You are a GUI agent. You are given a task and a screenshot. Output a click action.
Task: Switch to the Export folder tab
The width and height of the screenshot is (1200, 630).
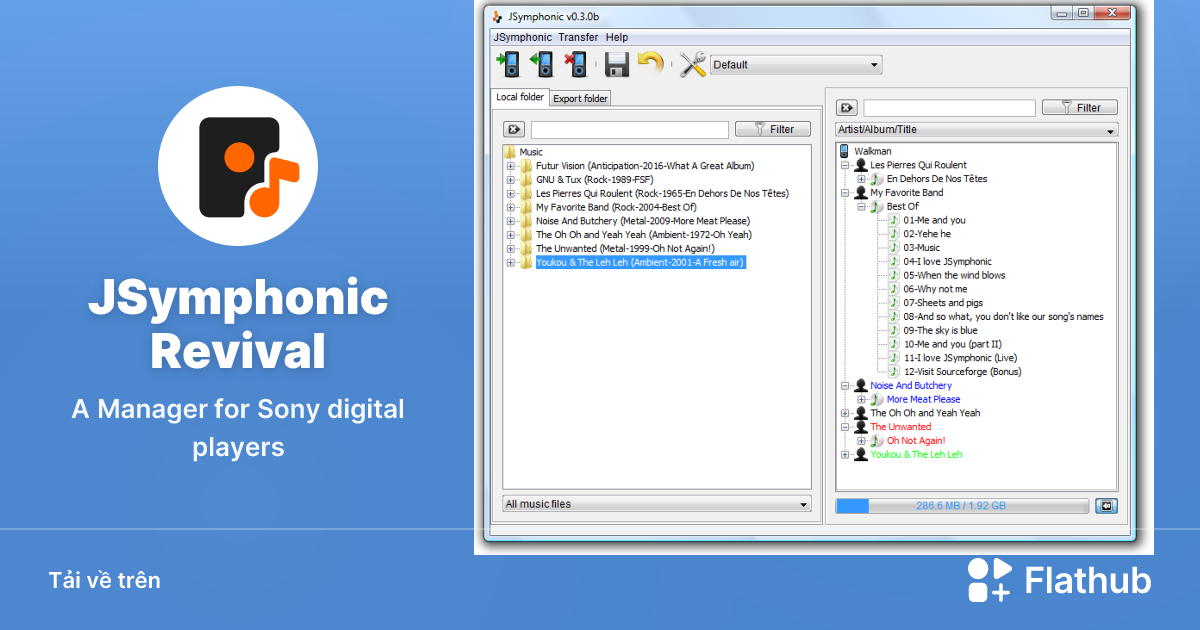coord(580,97)
